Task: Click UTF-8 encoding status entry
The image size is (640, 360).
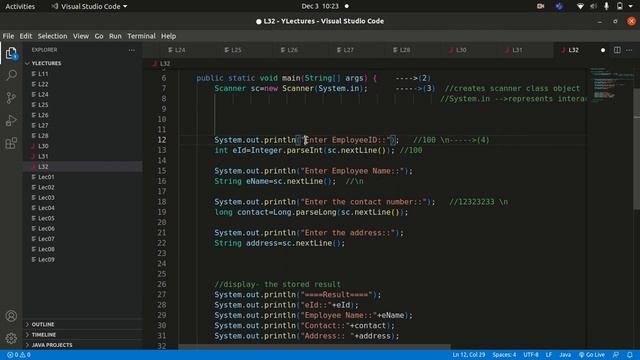Action: pyautogui.click(x=531, y=355)
